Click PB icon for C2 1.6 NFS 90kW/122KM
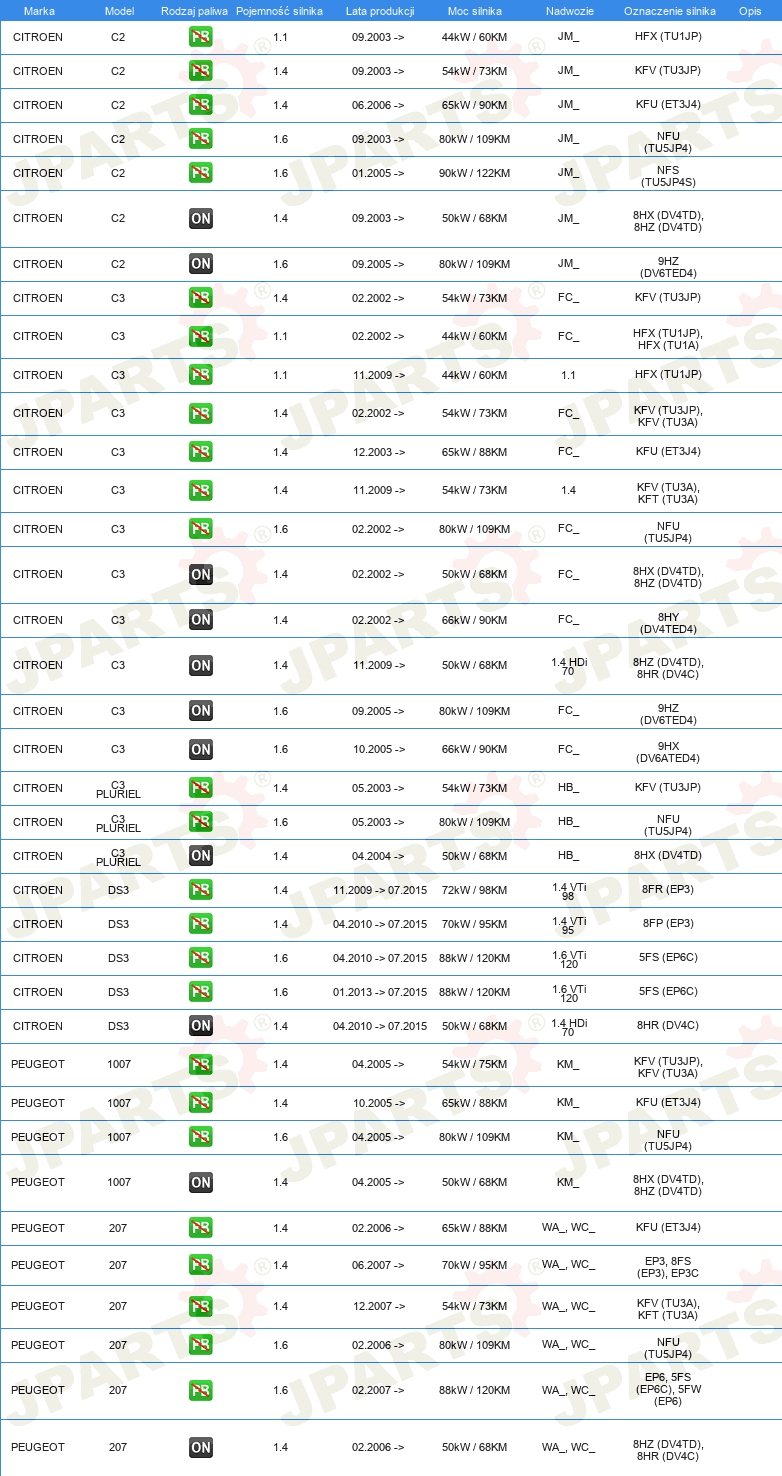The height and width of the screenshot is (1476, 782). coord(201,173)
